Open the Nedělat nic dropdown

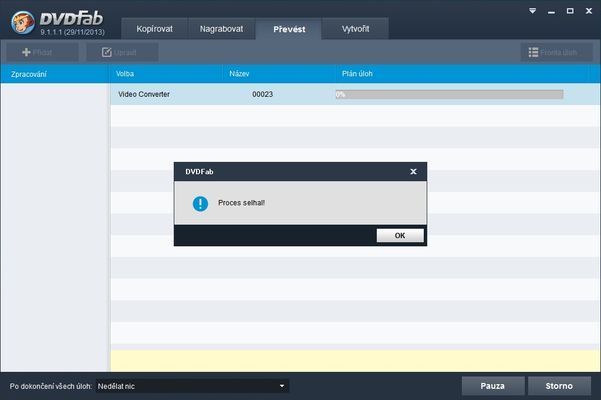click(x=192, y=386)
